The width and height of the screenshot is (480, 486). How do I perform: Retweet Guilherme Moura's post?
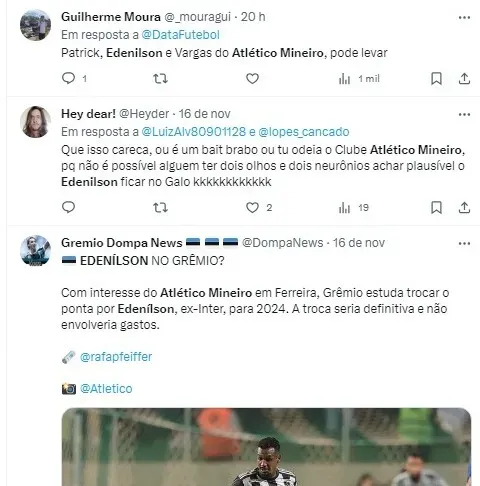(160, 79)
